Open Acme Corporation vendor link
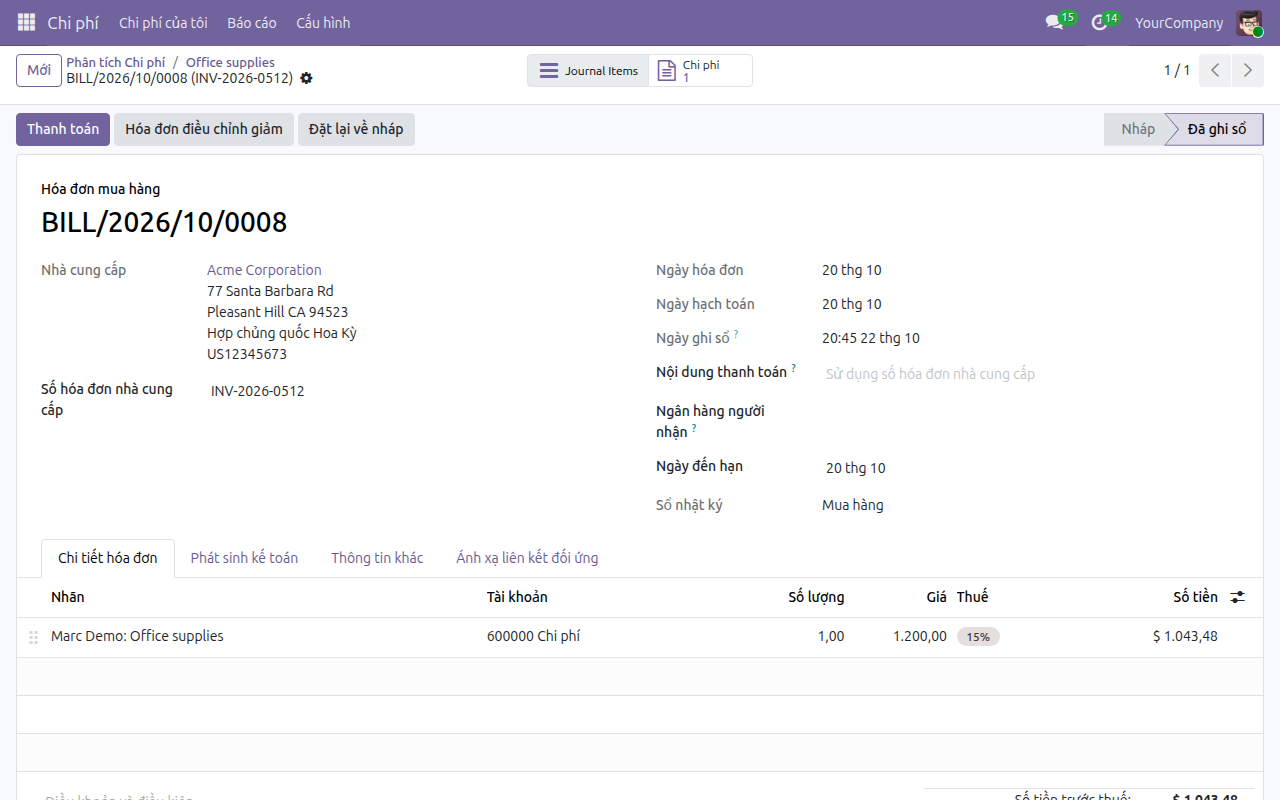This screenshot has width=1280, height=800. coord(264,270)
